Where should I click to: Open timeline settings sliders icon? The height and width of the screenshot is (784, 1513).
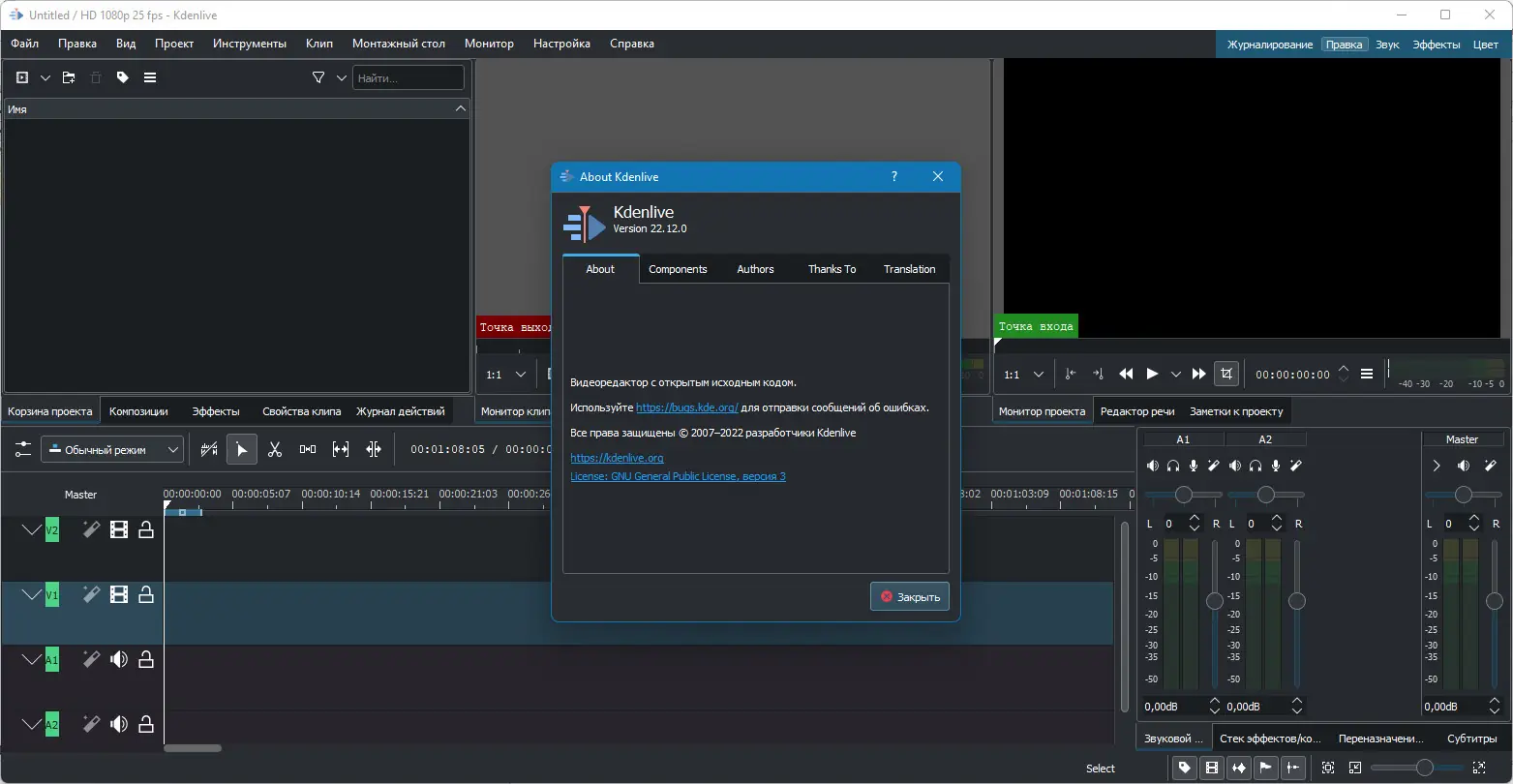pyautogui.click(x=23, y=449)
